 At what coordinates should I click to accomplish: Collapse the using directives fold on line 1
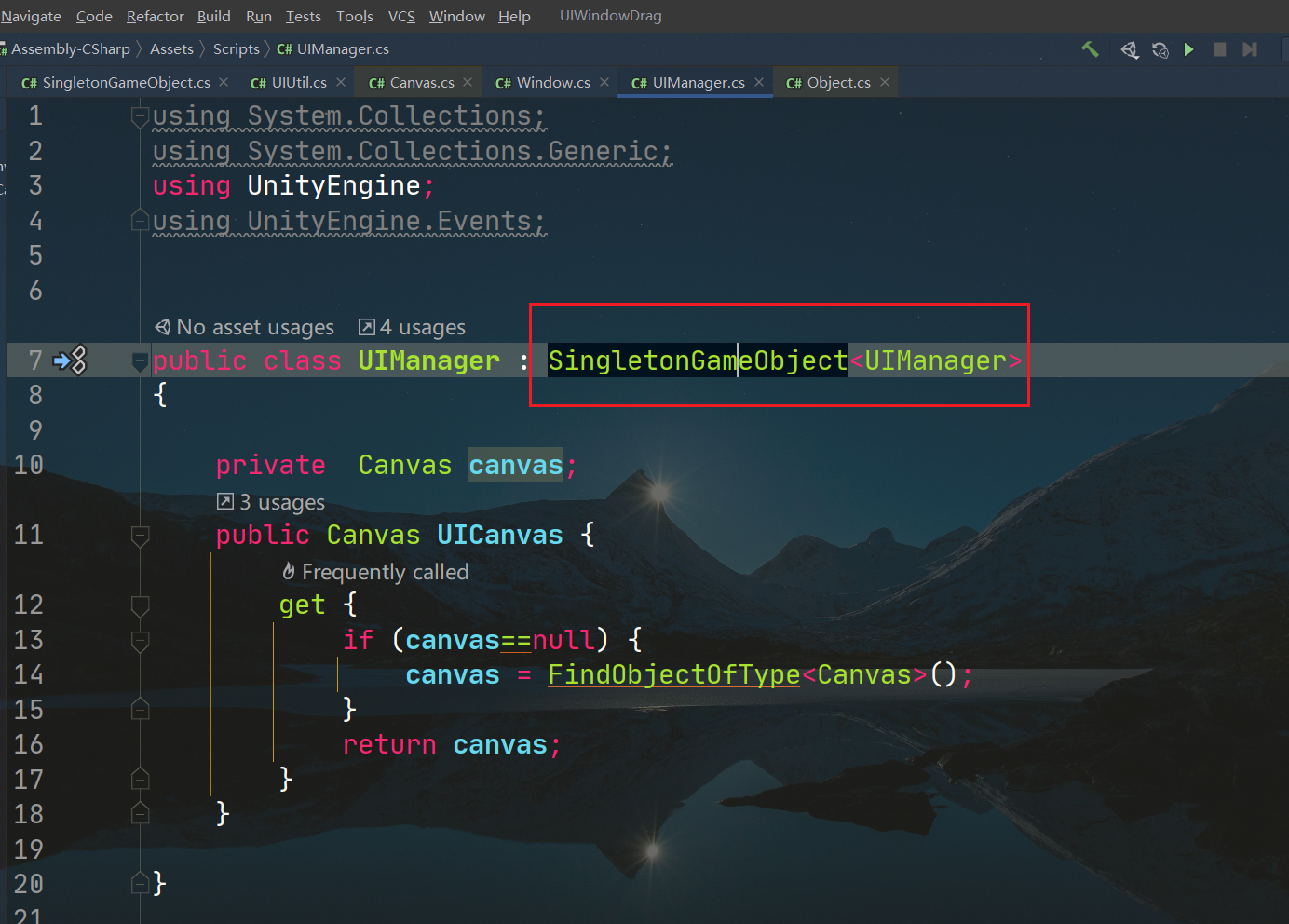(141, 116)
